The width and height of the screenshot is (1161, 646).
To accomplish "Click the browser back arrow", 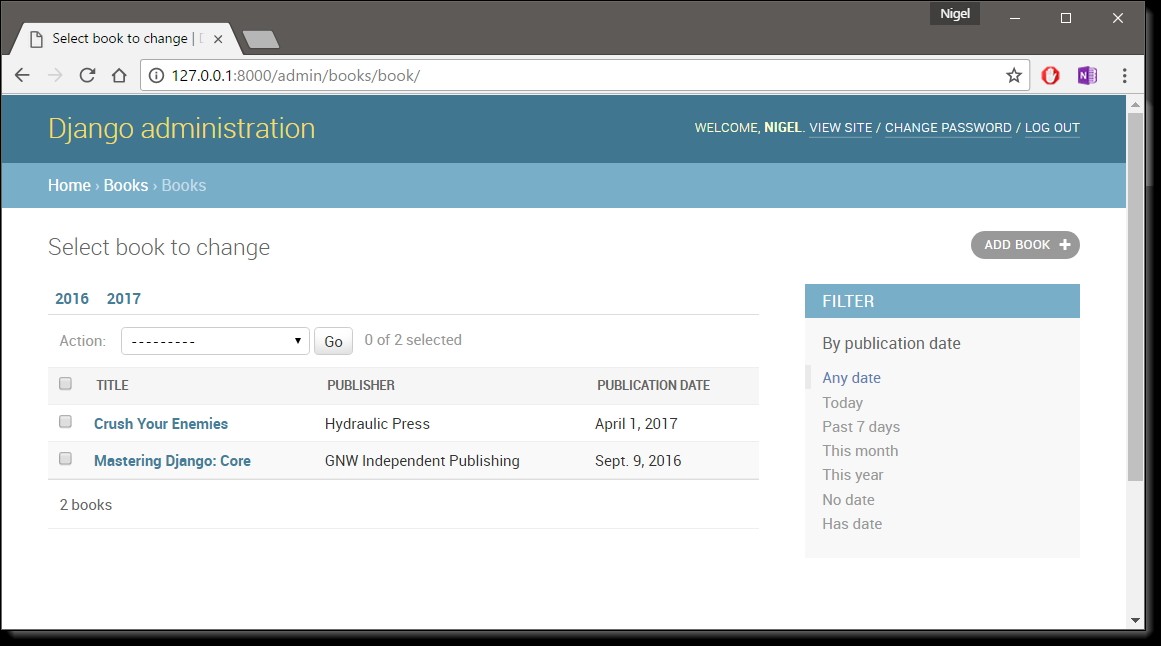I will pos(22,76).
